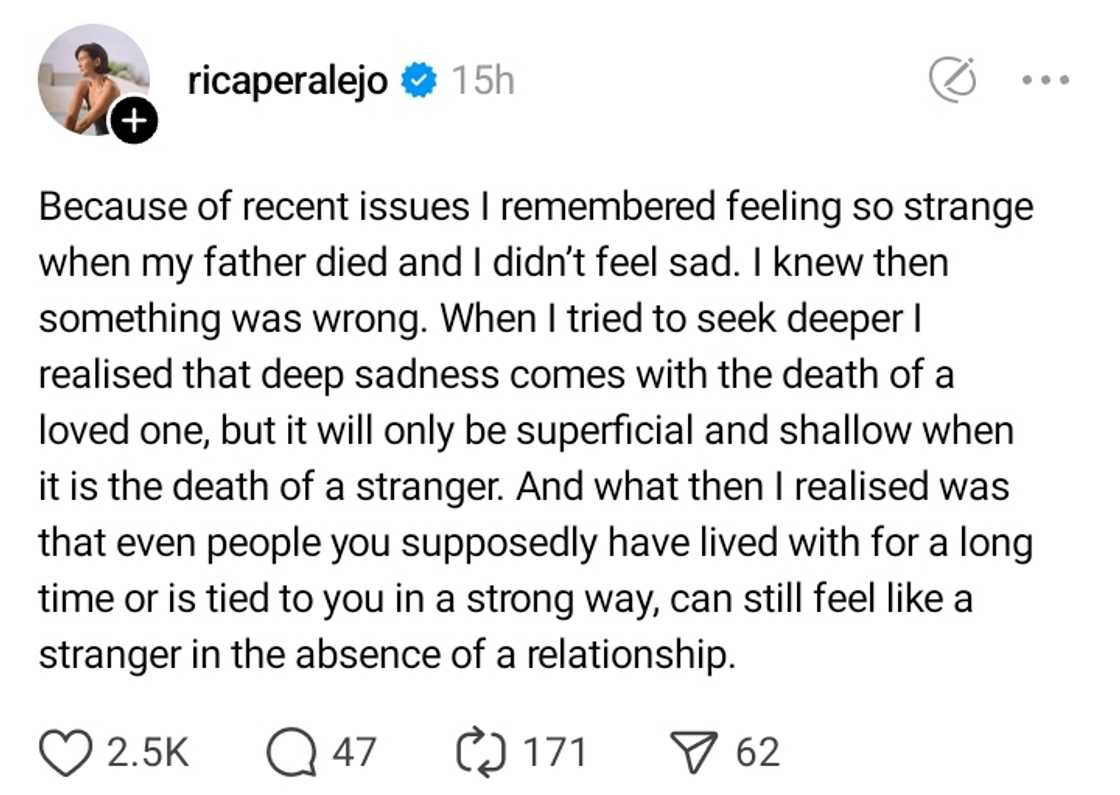Open replies via the comment bubble icon
The image size is (1120, 795).
tap(292, 752)
